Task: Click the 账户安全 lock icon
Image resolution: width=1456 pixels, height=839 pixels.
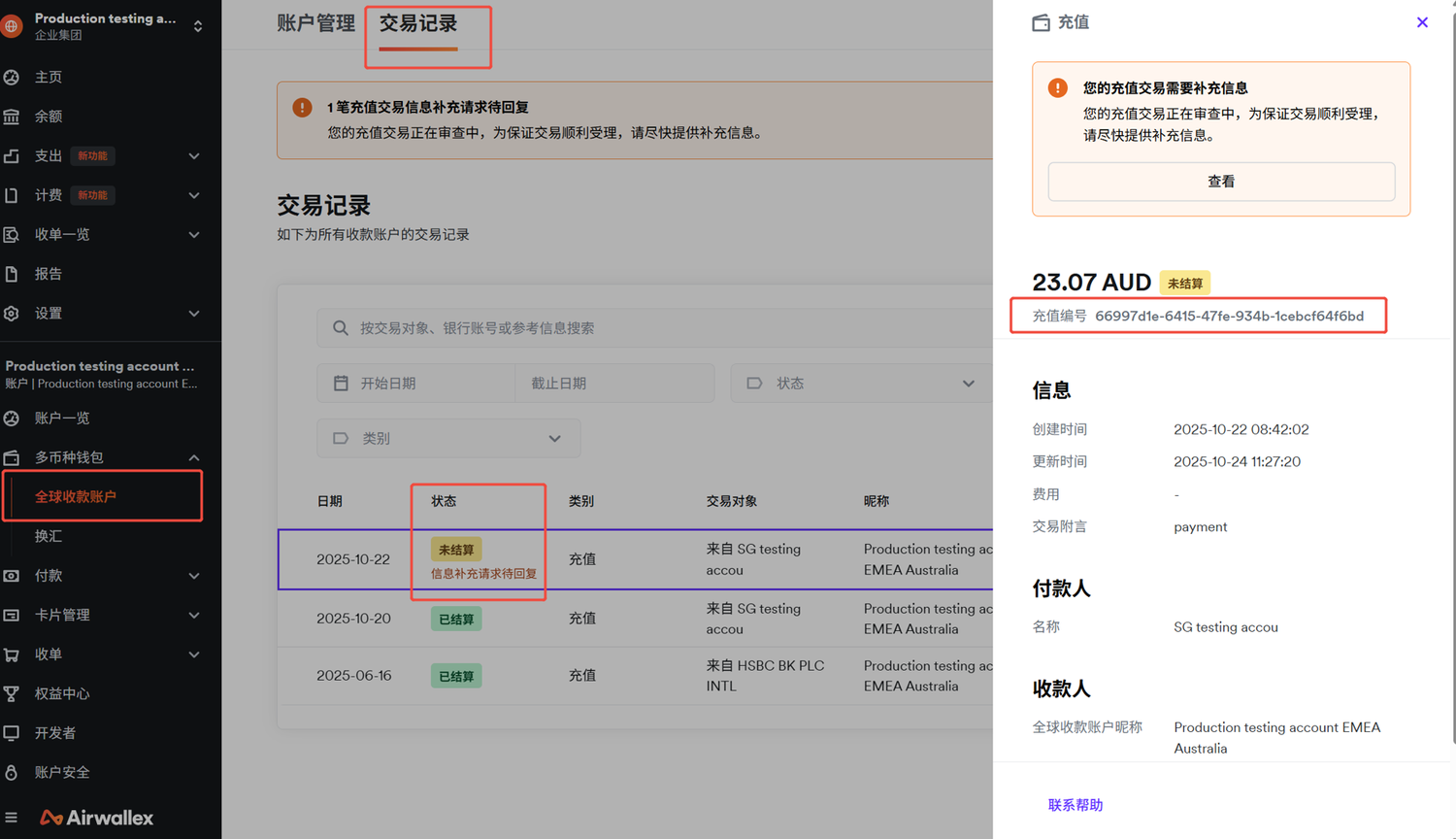Action: (x=12, y=772)
